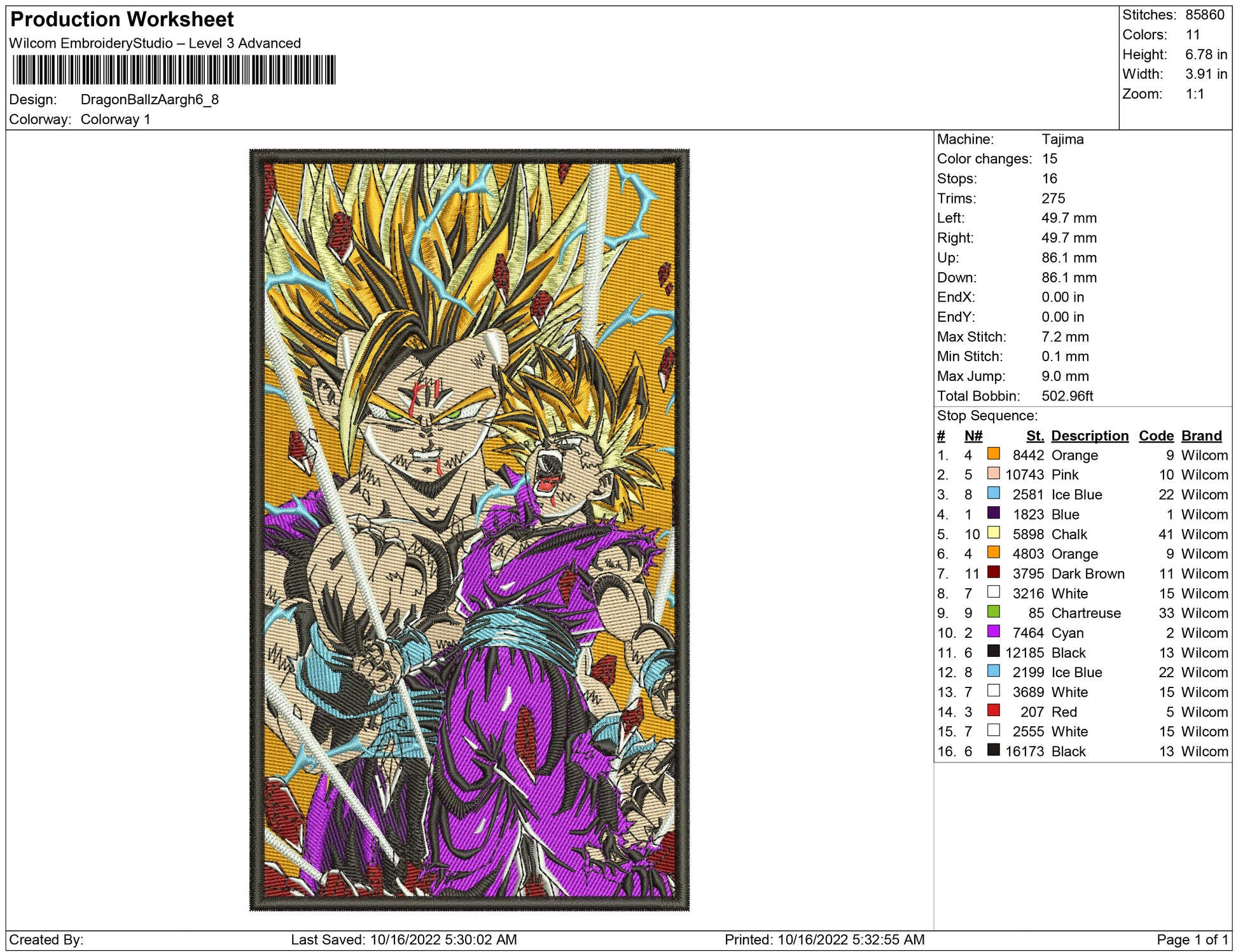
Task: Click the Code column header
Action: coord(1155,436)
